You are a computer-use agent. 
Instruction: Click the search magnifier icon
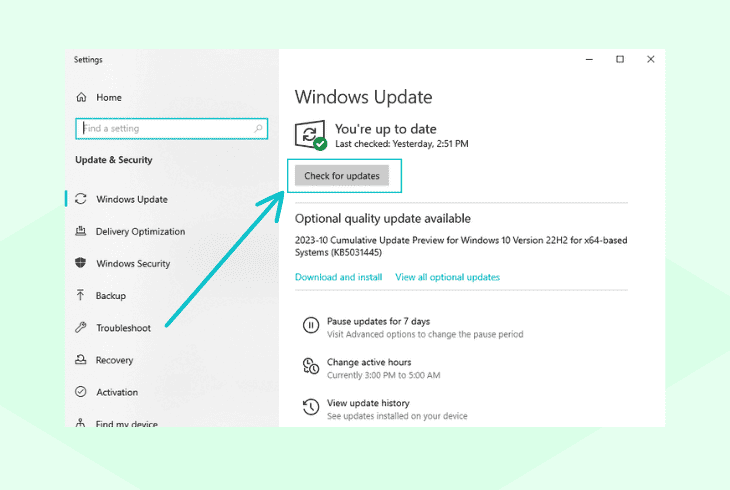coord(258,128)
